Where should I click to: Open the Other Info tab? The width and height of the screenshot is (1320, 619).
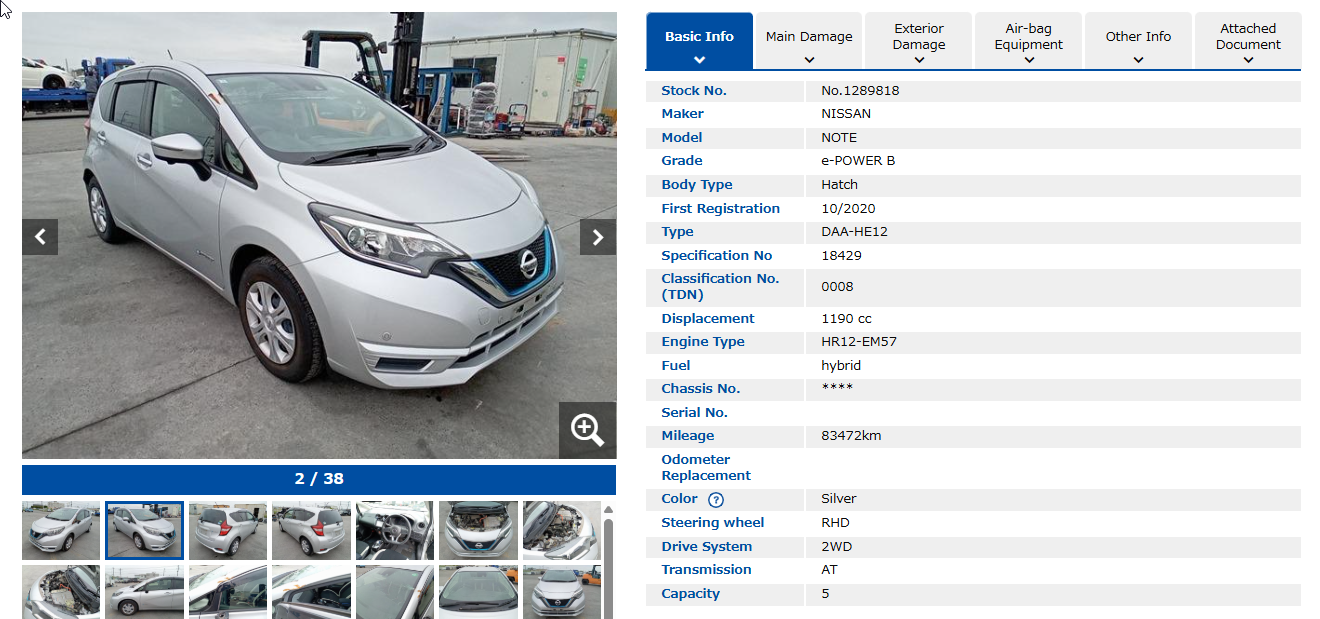pyautogui.click(x=1138, y=37)
